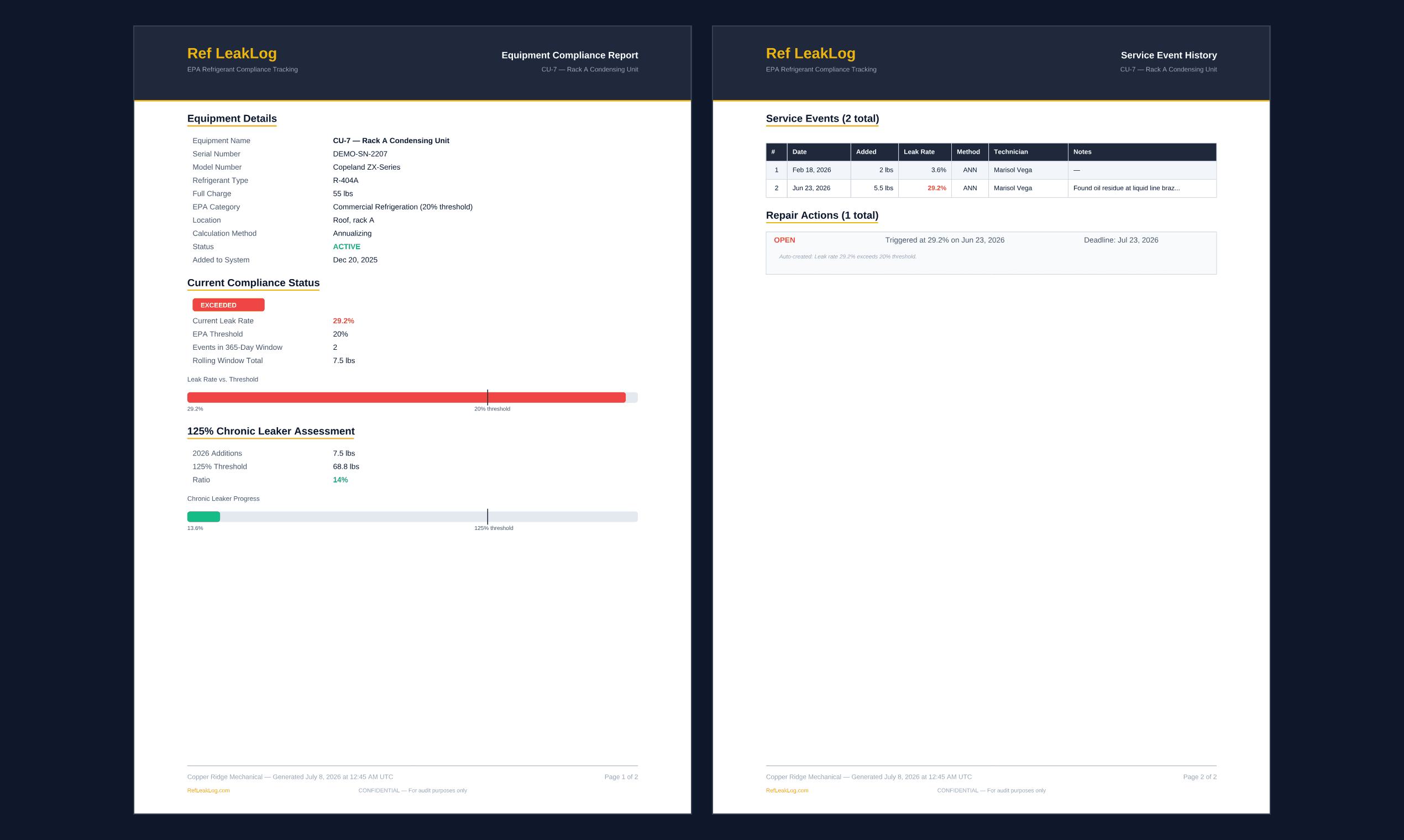Click the 125% threshold marker label
Screen dimensions: 1404x840
click(494, 528)
